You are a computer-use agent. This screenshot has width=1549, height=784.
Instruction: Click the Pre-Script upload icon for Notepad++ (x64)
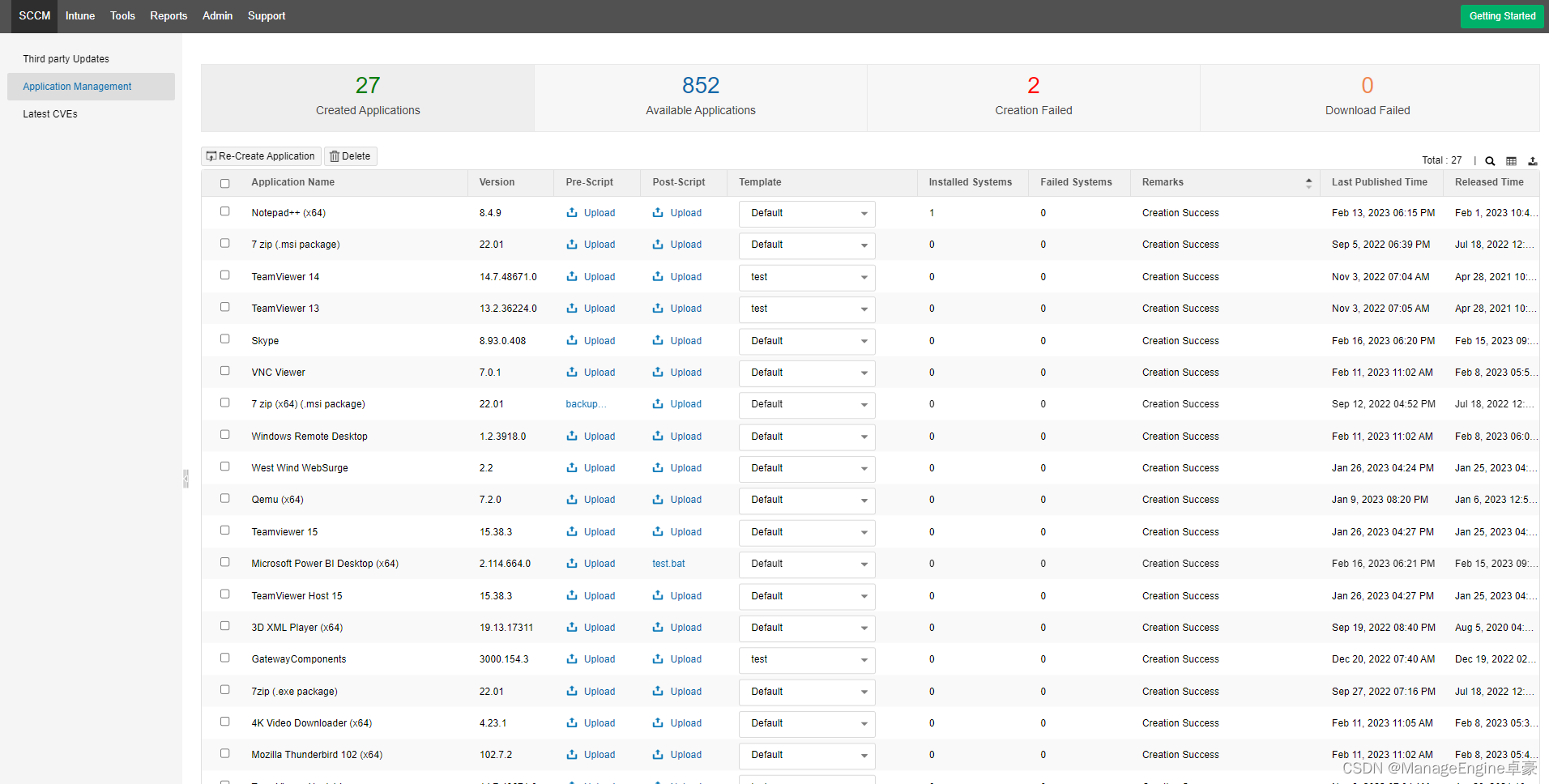572,213
